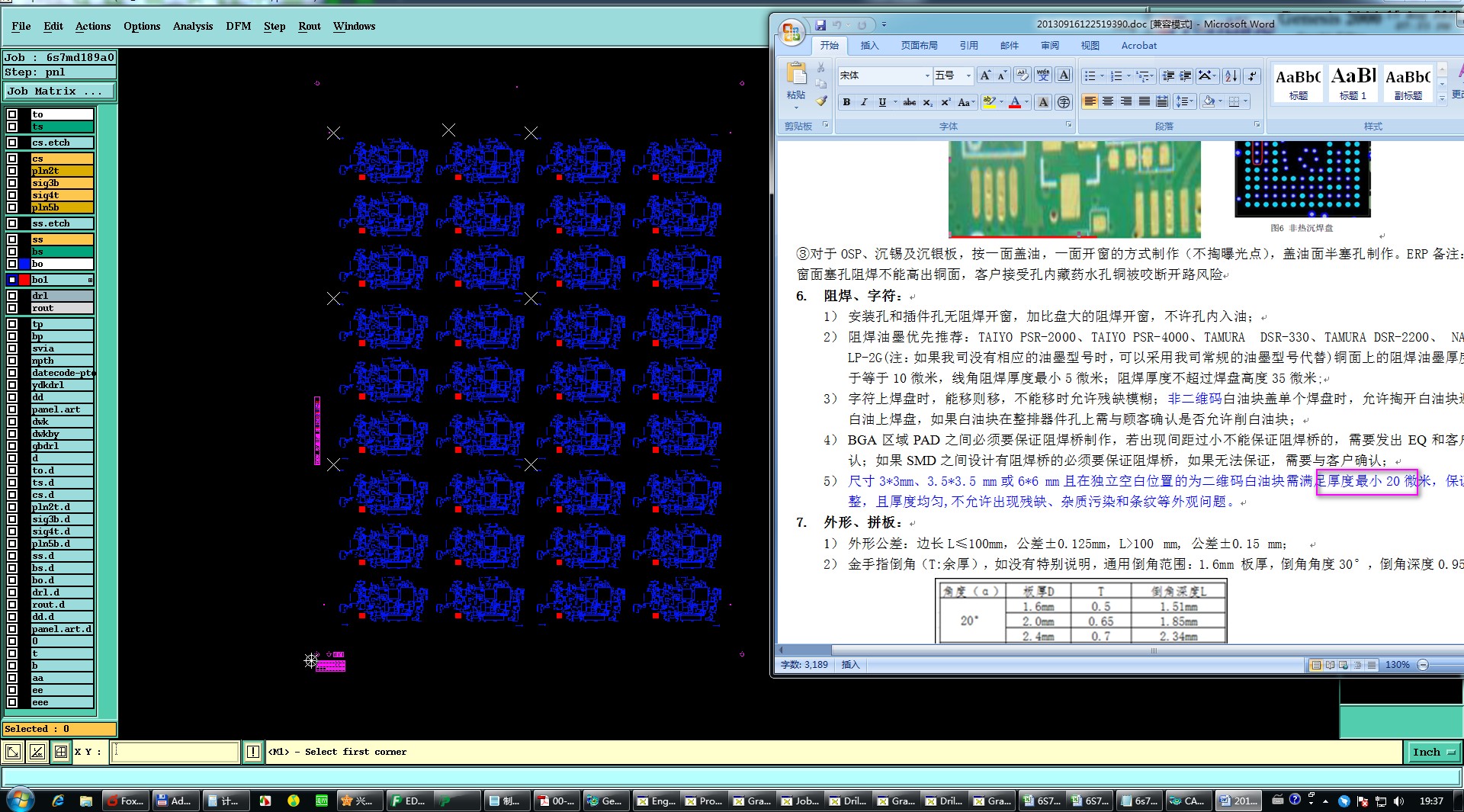Justify paragraph text in Word
The height and width of the screenshot is (812, 1464).
[x=1145, y=101]
